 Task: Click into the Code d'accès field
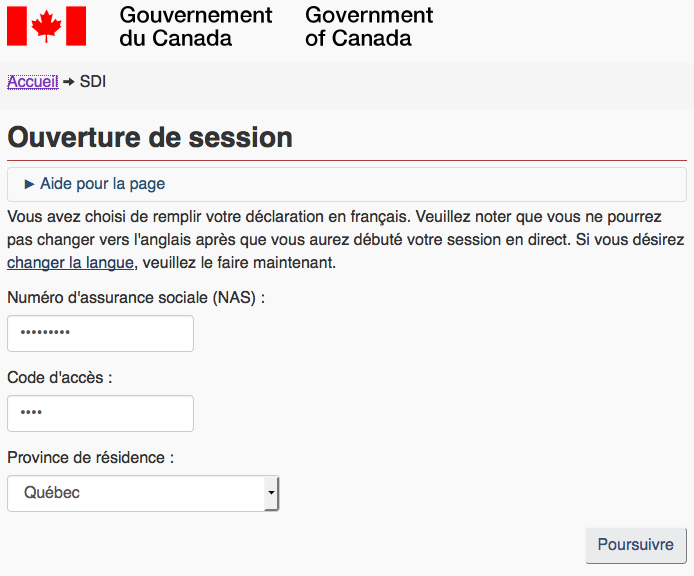coord(100,413)
